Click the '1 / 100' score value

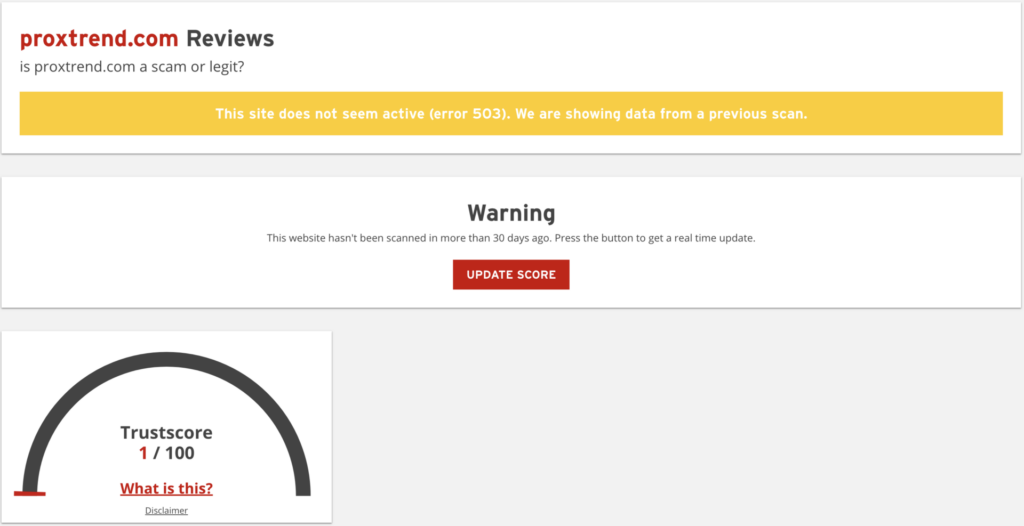[x=167, y=453]
